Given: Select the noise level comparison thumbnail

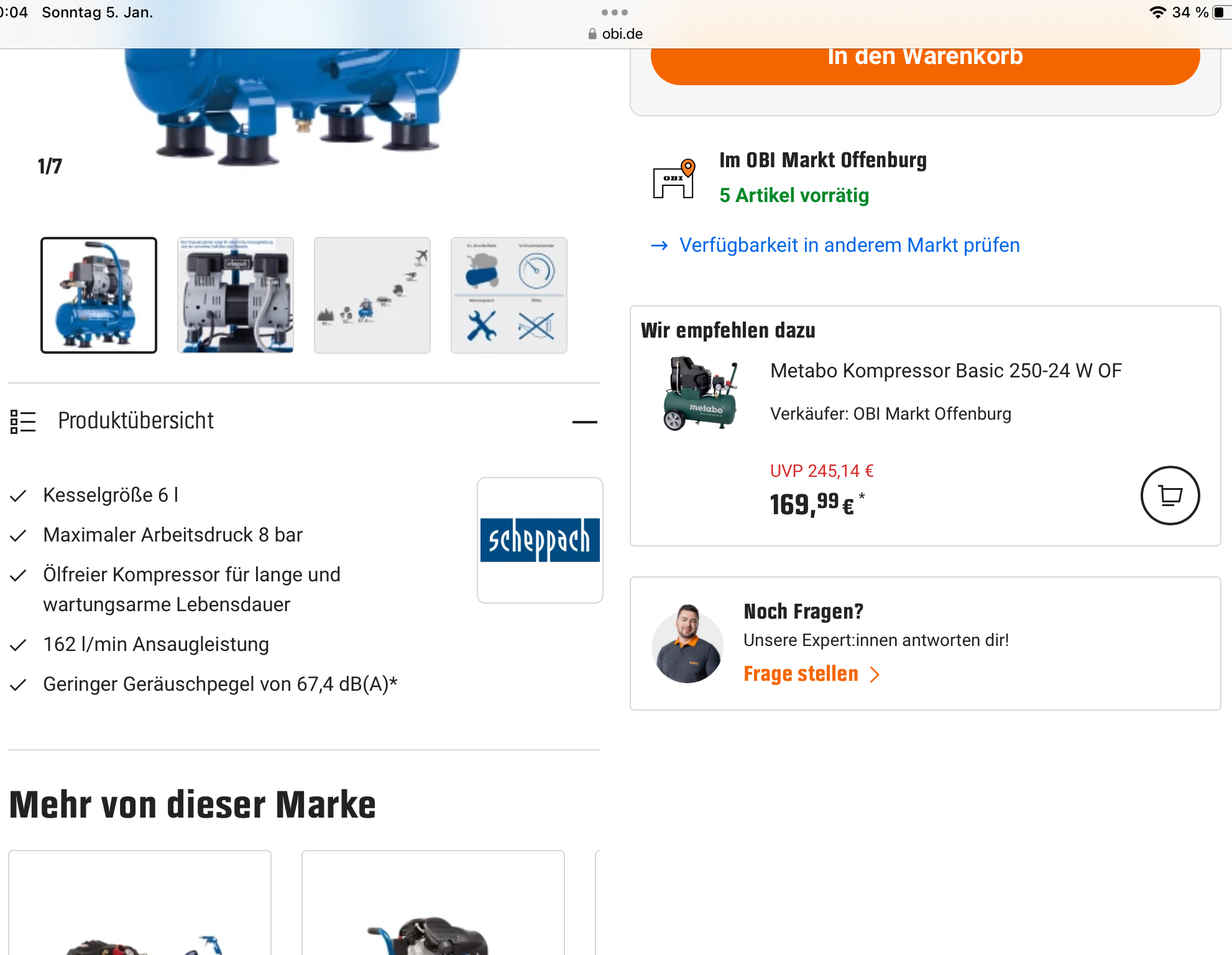Looking at the screenshot, I should [x=372, y=295].
